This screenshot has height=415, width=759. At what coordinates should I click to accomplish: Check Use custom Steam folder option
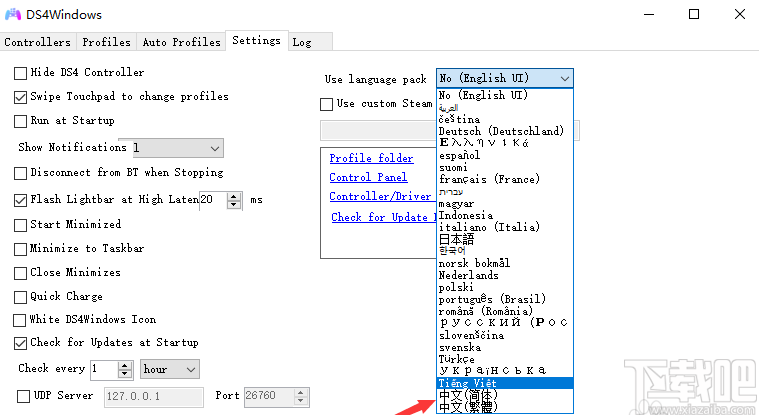tap(327, 104)
